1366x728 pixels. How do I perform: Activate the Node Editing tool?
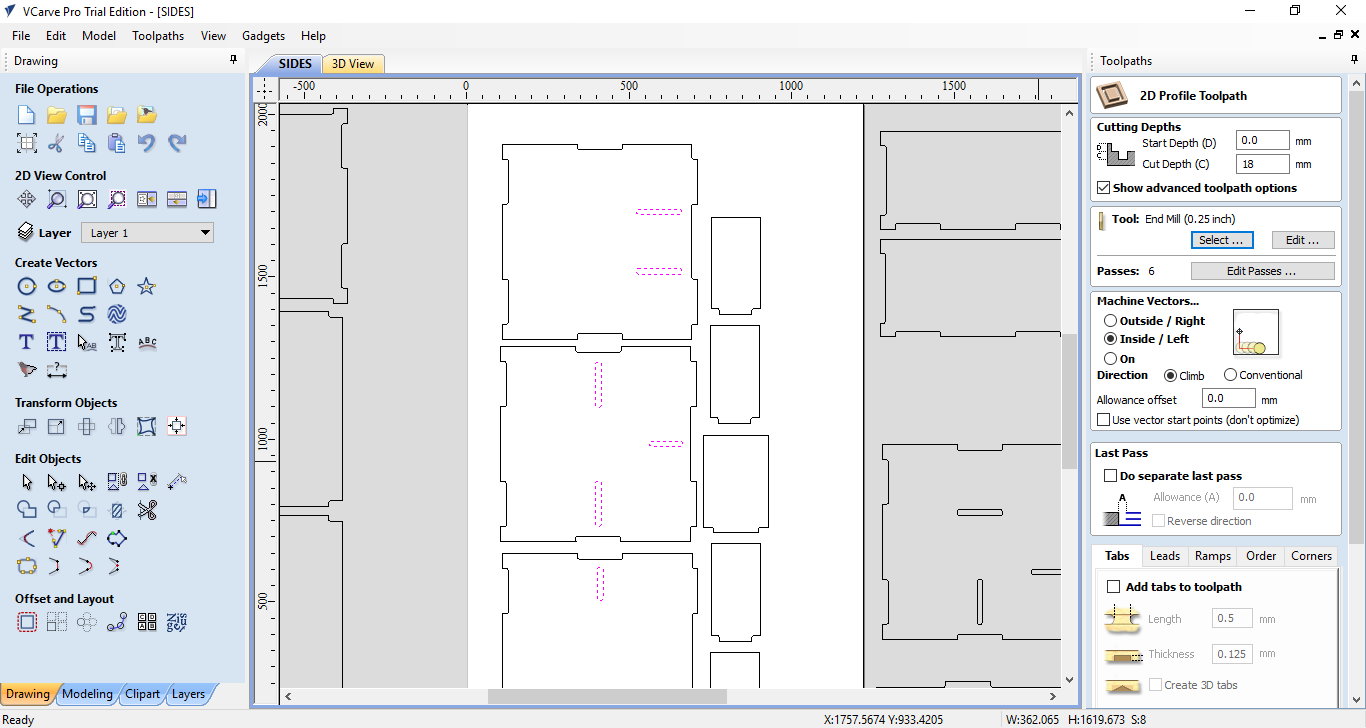pyautogui.click(x=57, y=483)
